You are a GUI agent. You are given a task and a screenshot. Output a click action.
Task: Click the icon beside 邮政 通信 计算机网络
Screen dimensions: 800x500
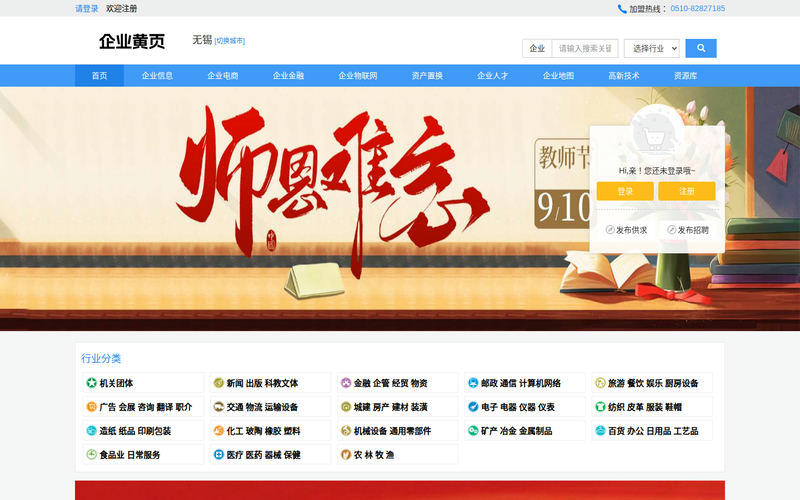(473, 383)
